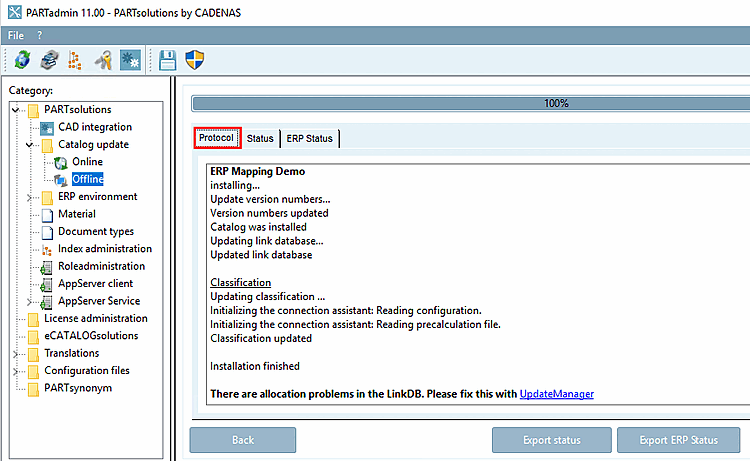Click the Material page icon
The width and height of the screenshot is (750, 461).
[47, 215]
